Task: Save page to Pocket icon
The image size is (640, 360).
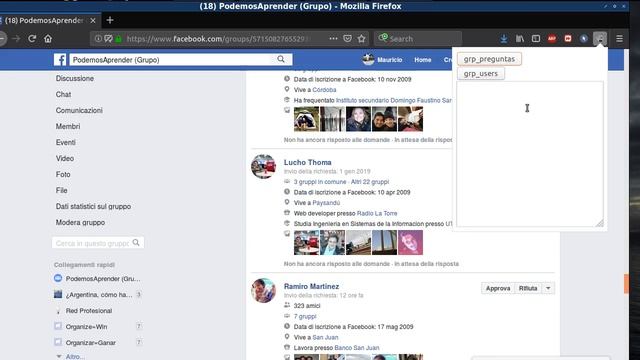Action: coord(347,39)
